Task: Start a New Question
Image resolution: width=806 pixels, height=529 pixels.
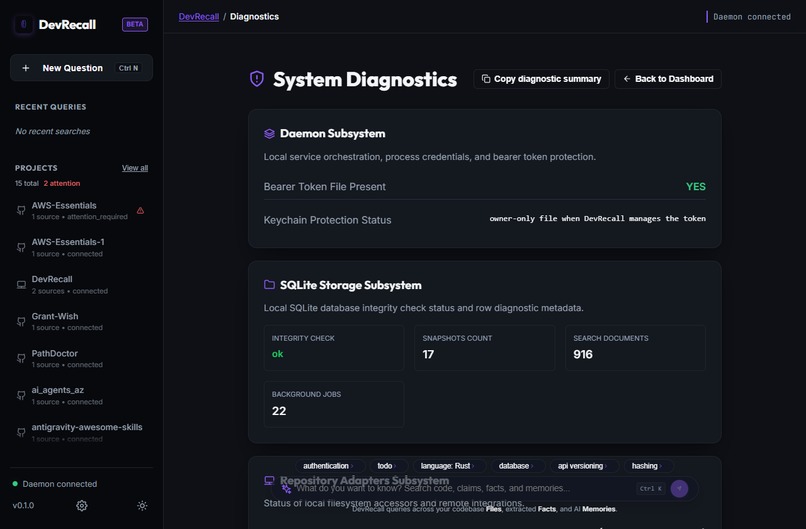Action: click(x=81, y=68)
